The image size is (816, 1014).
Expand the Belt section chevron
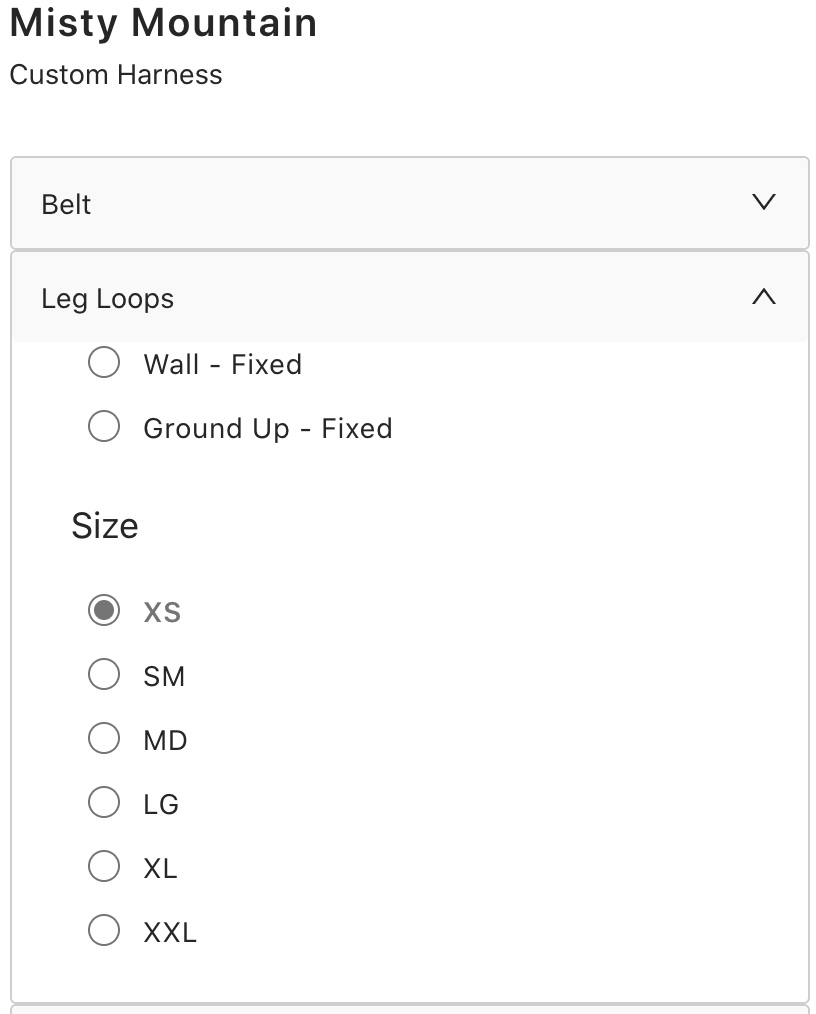[x=763, y=203]
